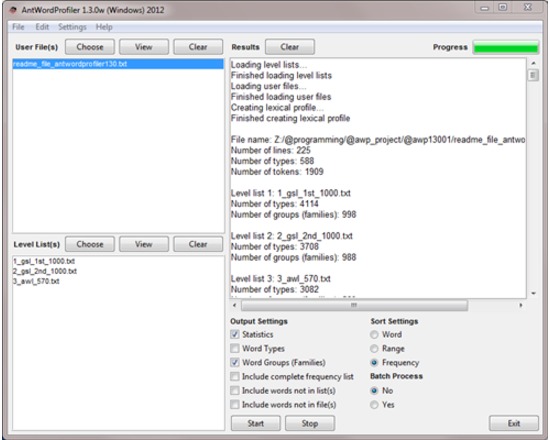The width and height of the screenshot is (550, 440).
Task: Clear the Results pane
Action: click(290, 47)
